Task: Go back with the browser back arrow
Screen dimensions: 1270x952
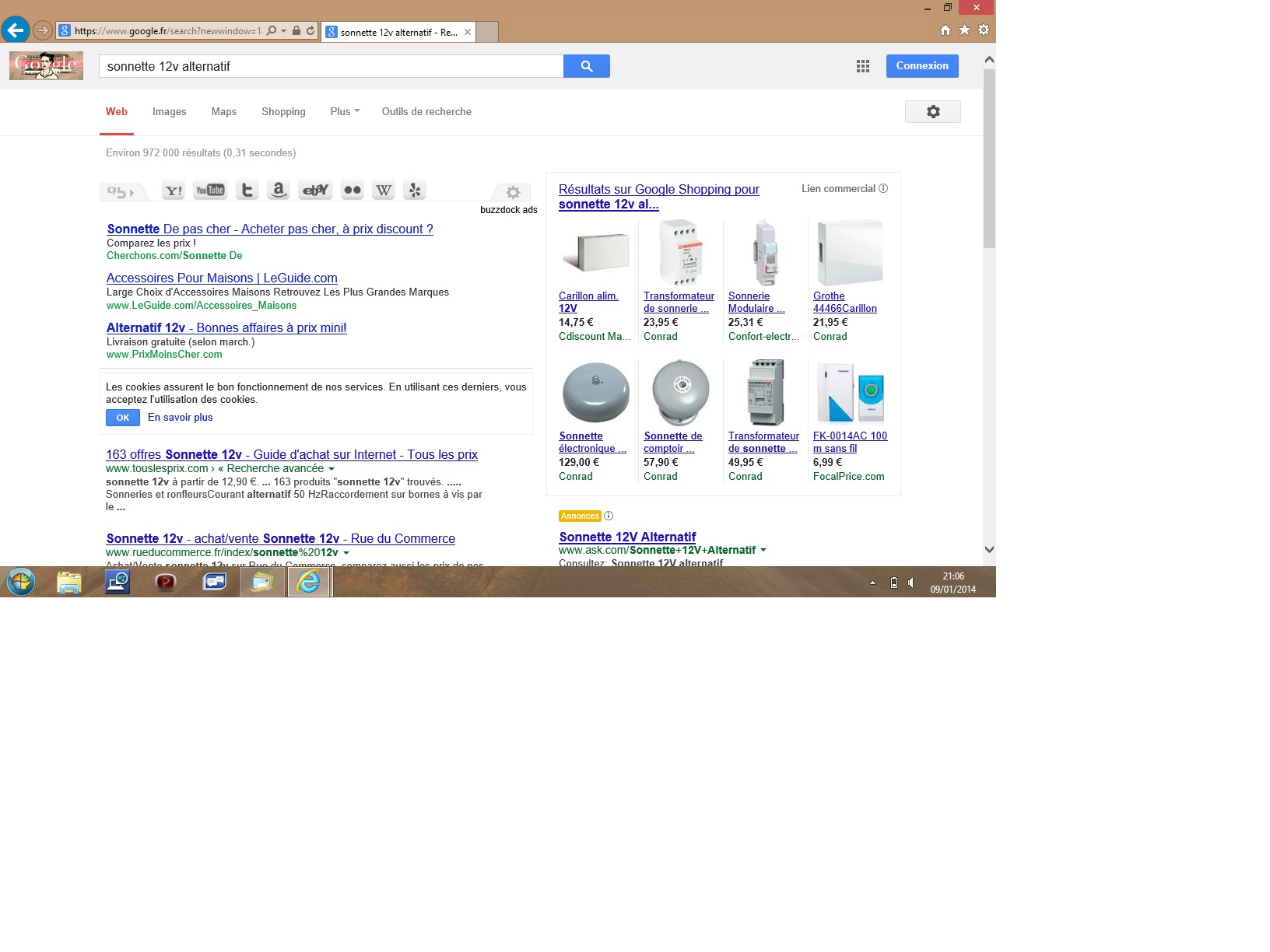Action: (16, 30)
